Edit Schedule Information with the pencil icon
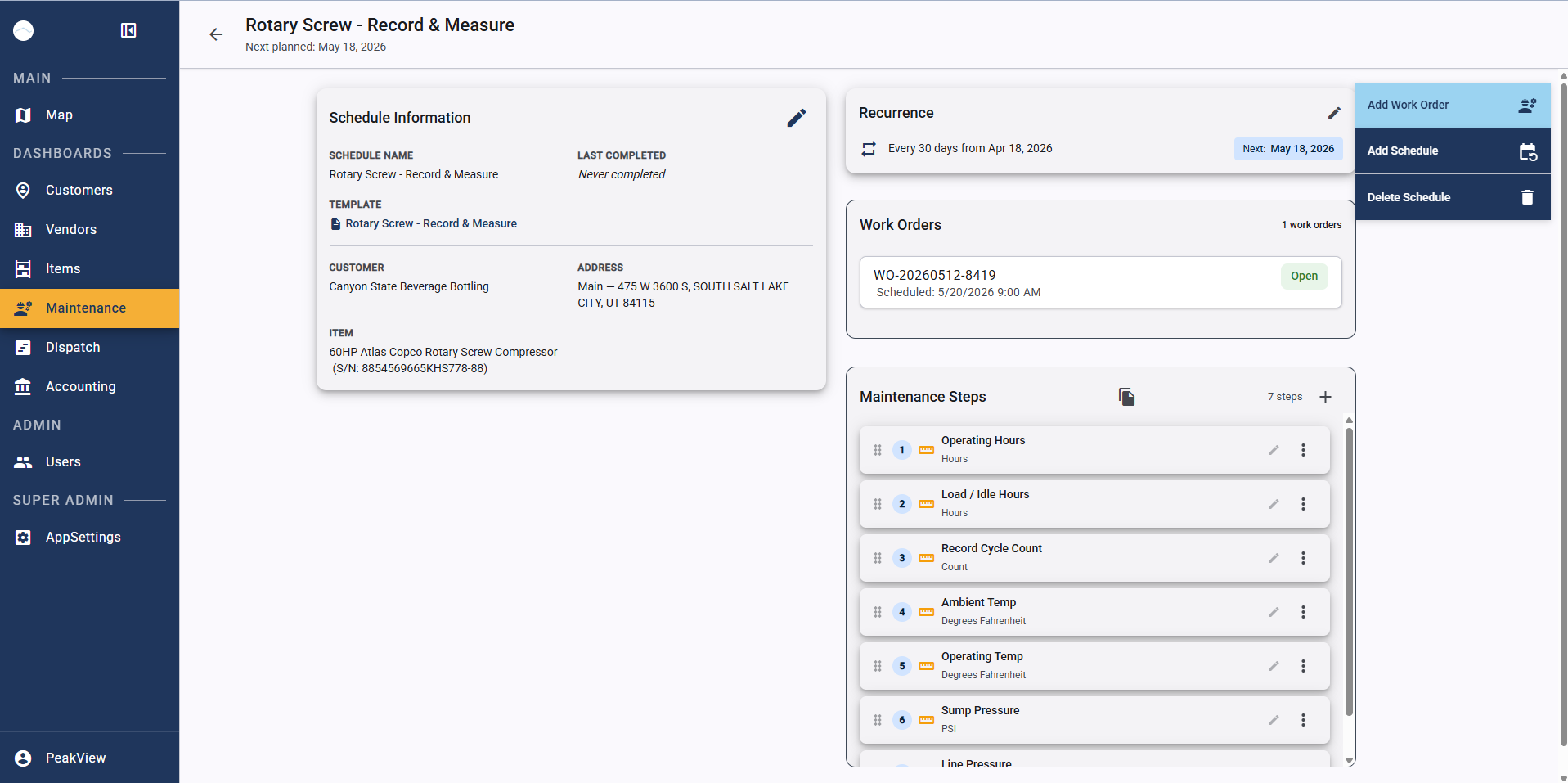Image resolution: width=1568 pixels, height=783 pixels. click(x=797, y=118)
